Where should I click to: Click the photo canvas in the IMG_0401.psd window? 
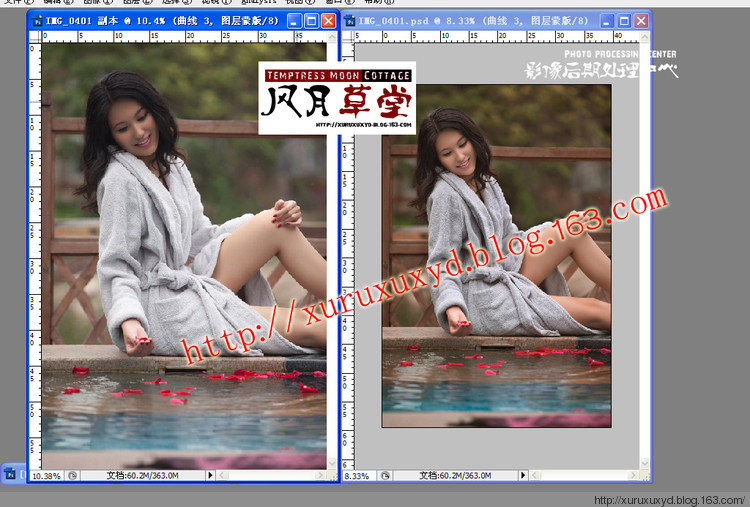point(496,256)
